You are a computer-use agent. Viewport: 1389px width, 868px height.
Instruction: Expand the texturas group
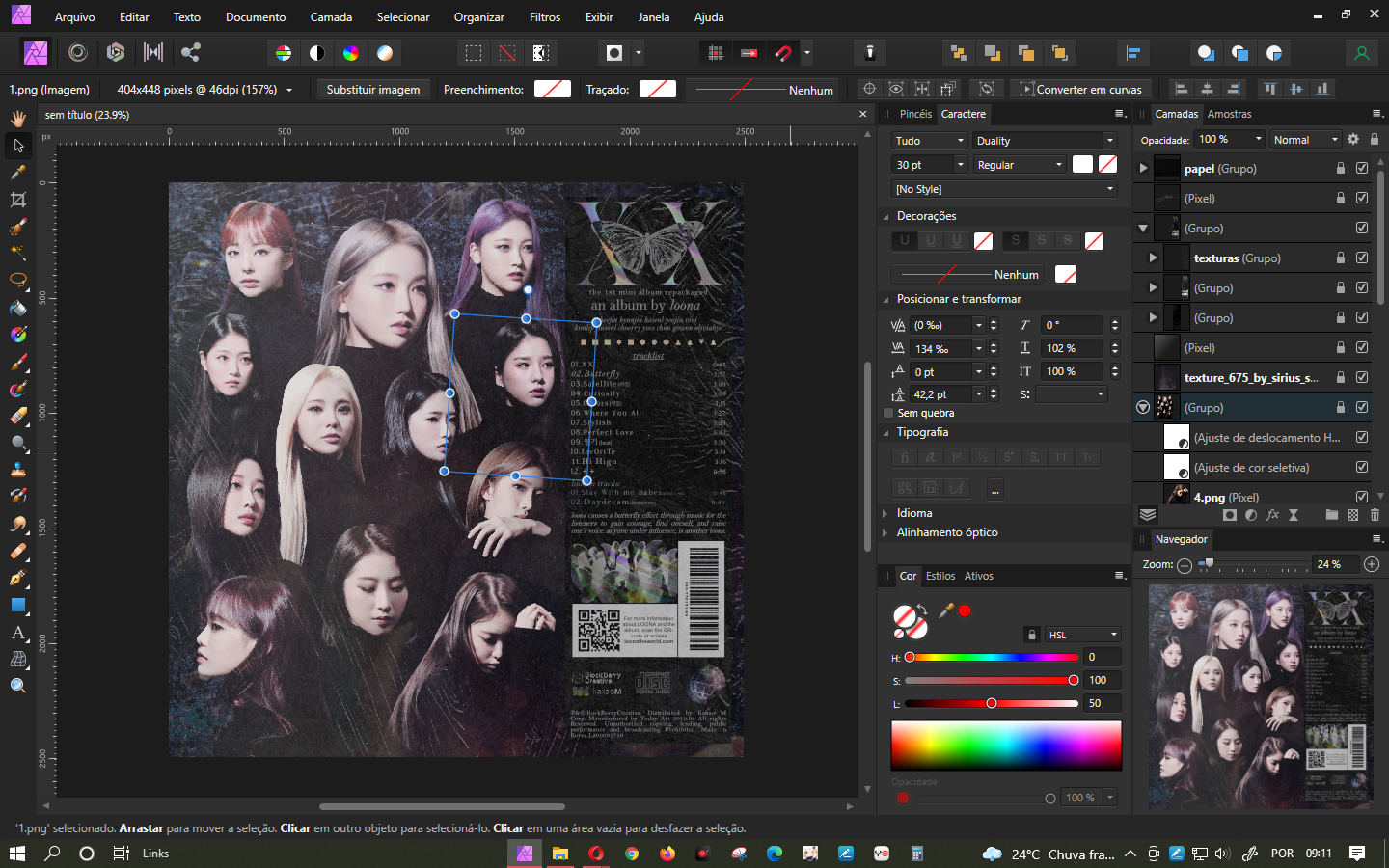(x=1153, y=258)
